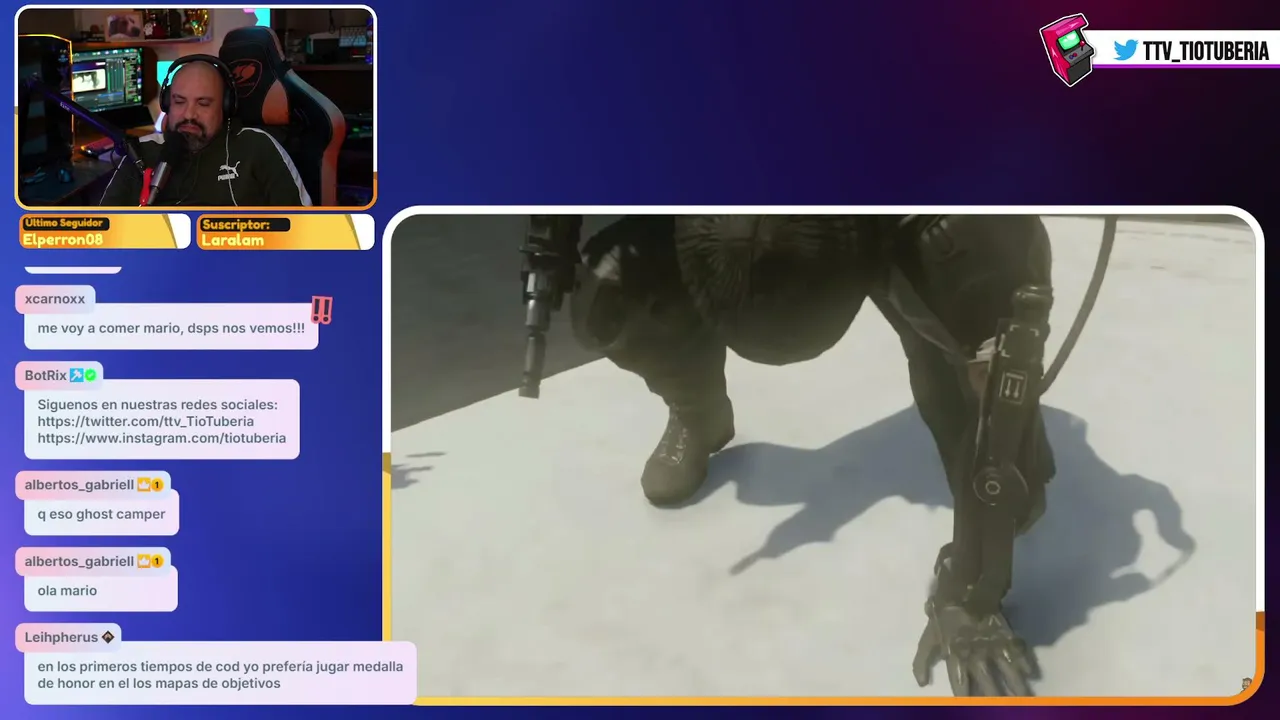Click the TTV_TIOTUBERIA handle text
The image size is (1280, 720).
coord(1206,51)
